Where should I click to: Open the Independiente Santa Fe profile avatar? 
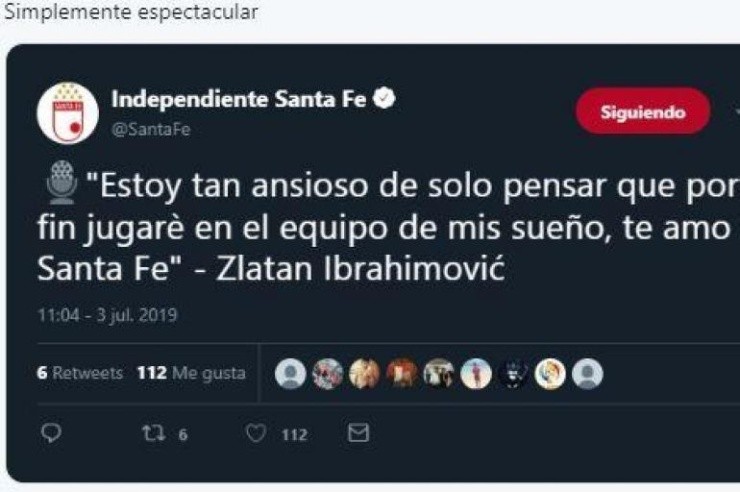coord(67,113)
